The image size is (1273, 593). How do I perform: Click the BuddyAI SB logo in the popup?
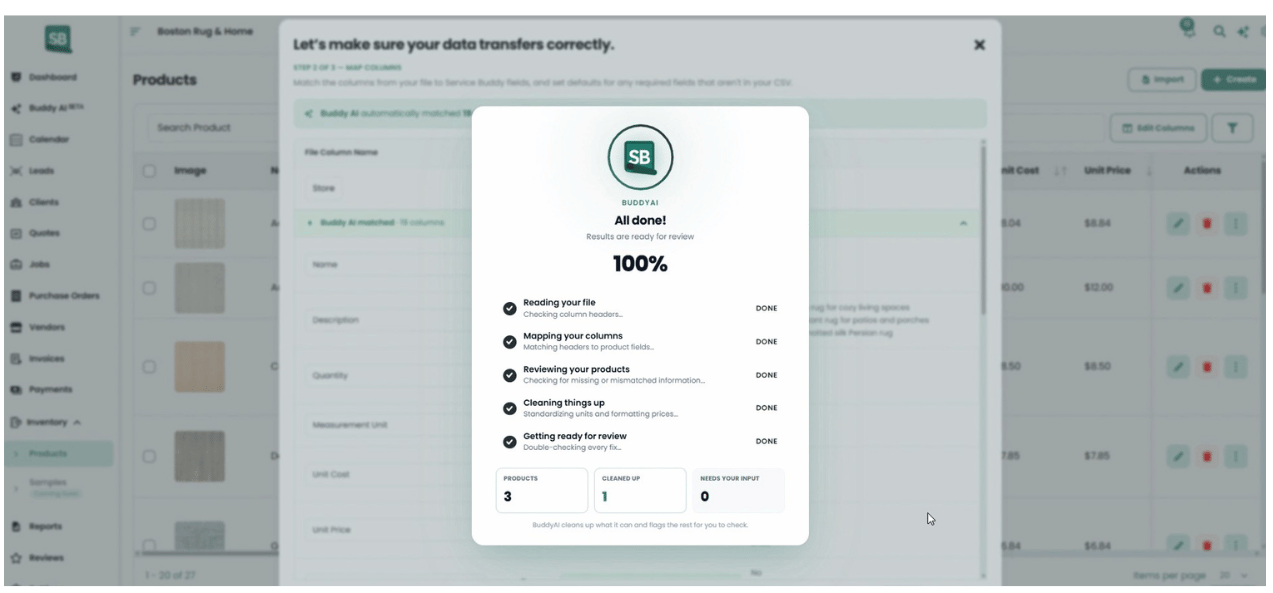[x=640, y=158]
